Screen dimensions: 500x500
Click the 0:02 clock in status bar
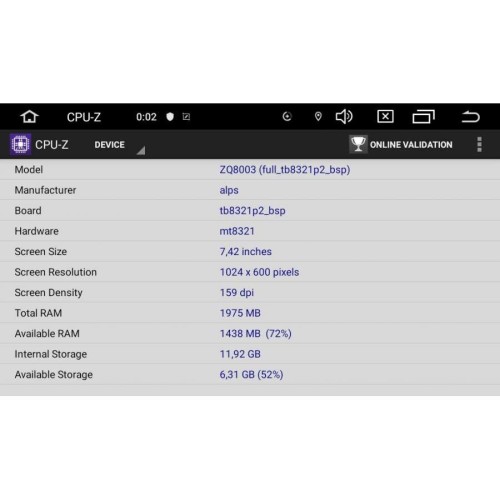(146, 117)
